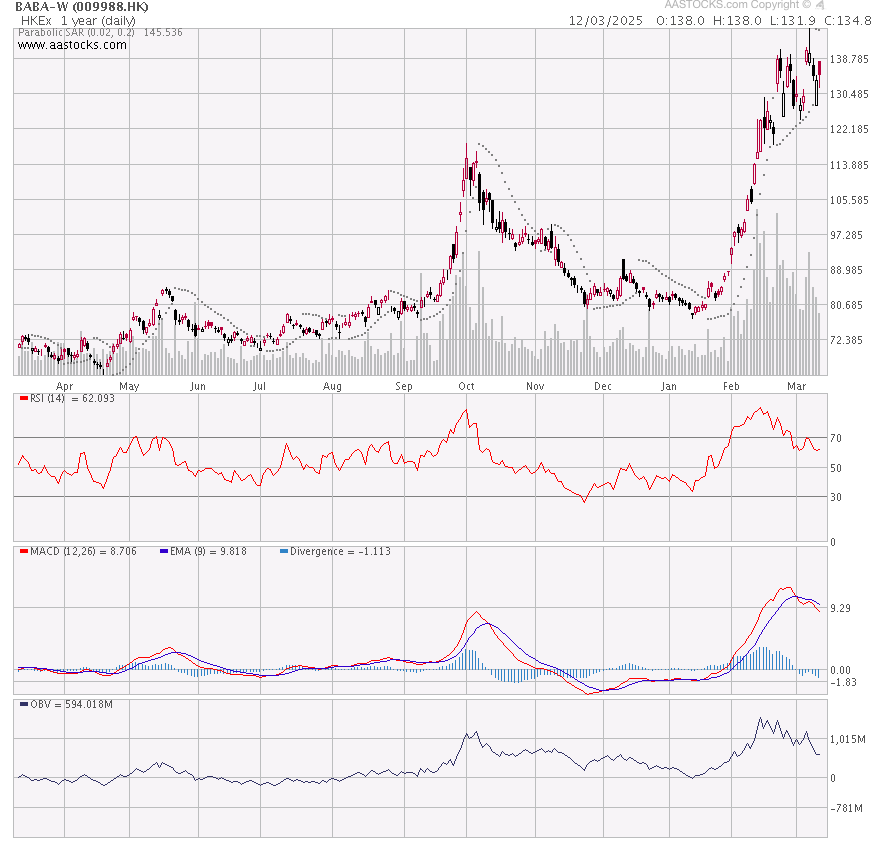The image size is (880, 852).
Task: Click the Apr label on time axis
Action: [x=64, y=385]
